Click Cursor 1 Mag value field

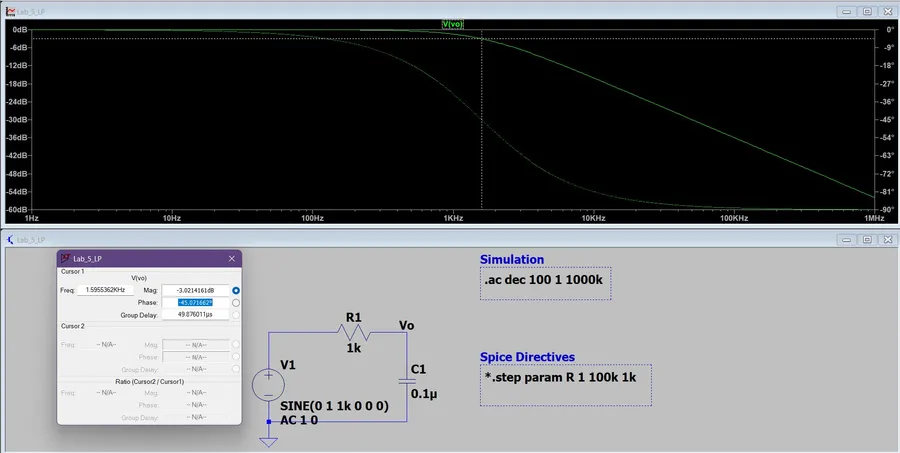point(196,291)
